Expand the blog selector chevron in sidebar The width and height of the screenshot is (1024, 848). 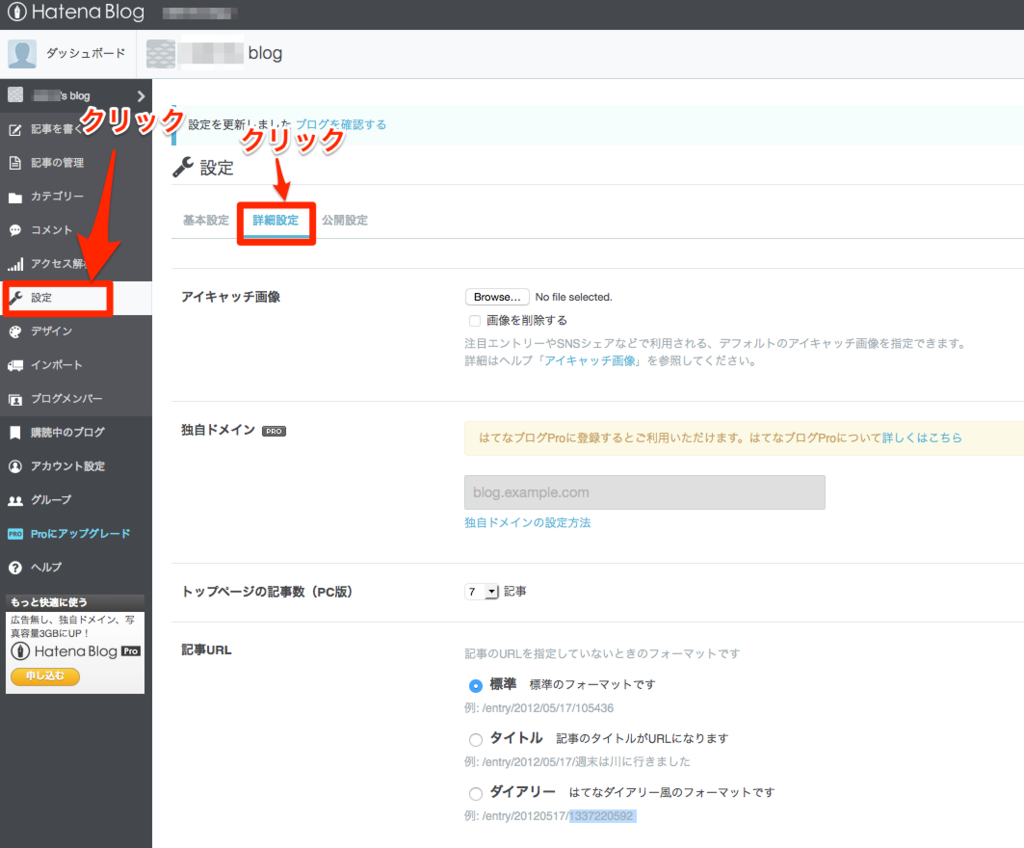[x=140, y=96]
